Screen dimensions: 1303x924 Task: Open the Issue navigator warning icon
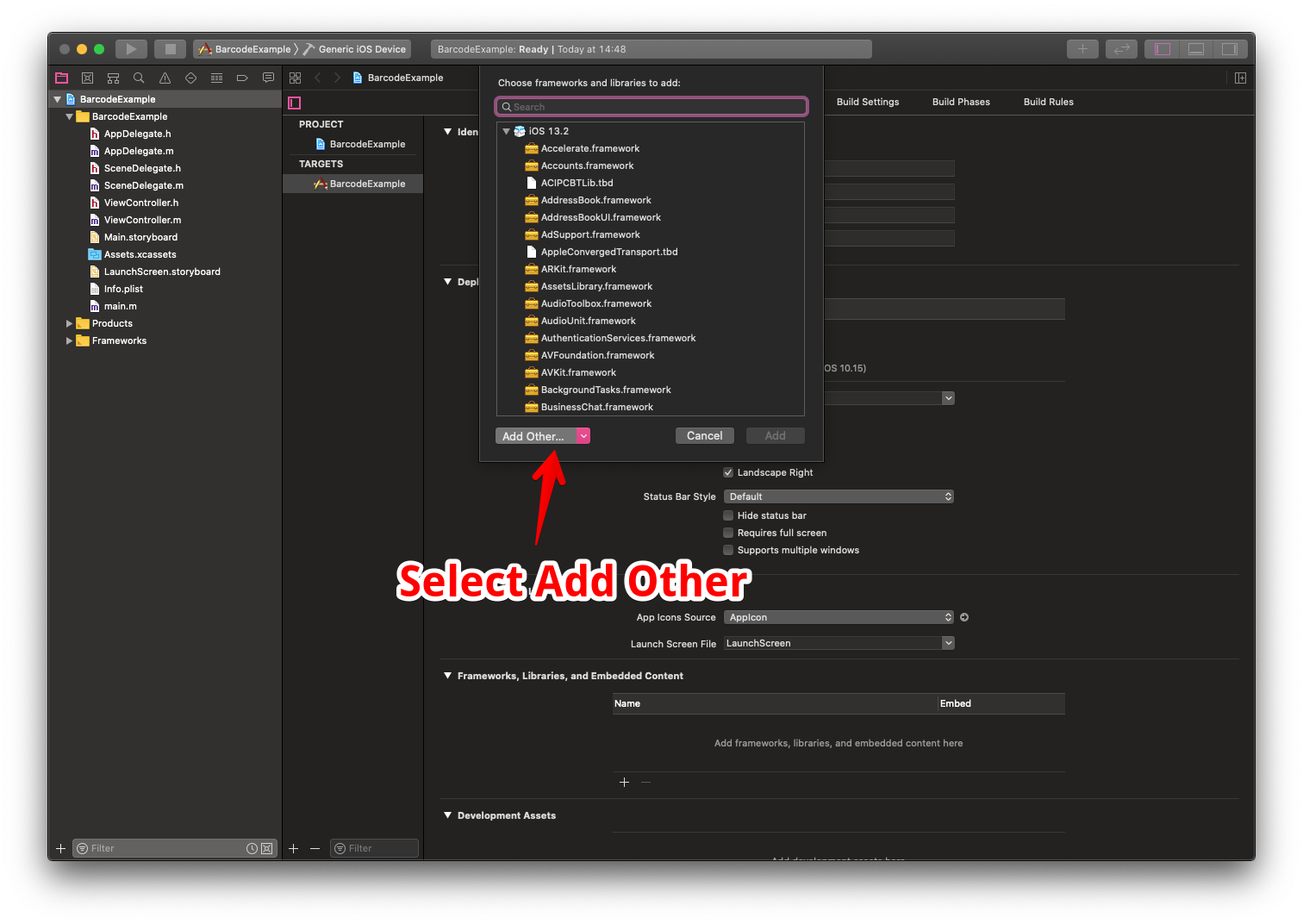coord(165,78)
